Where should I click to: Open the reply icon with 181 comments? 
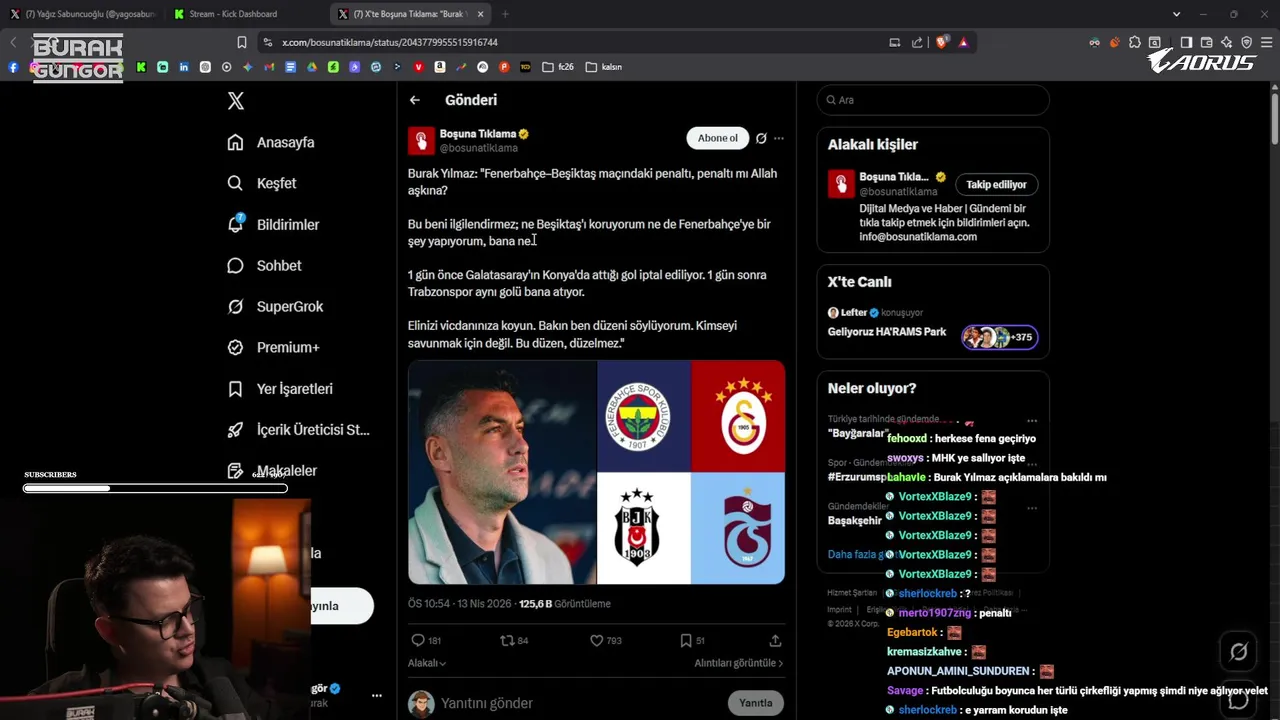point(426,640)
